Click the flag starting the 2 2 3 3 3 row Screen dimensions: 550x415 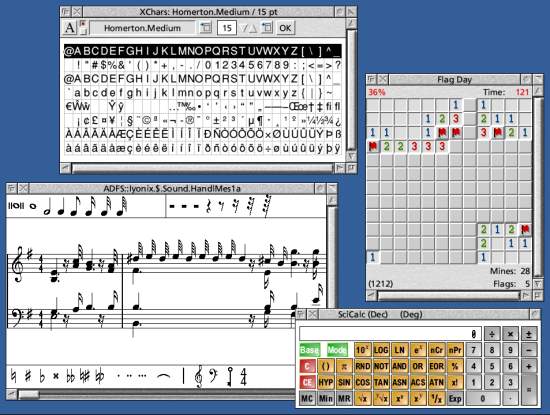[x=373, y=146]
